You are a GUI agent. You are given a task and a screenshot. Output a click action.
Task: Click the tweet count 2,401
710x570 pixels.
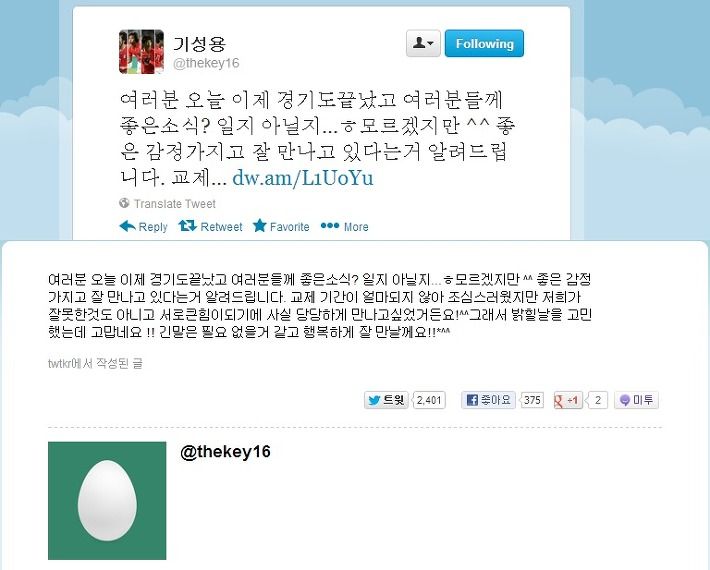429,400
